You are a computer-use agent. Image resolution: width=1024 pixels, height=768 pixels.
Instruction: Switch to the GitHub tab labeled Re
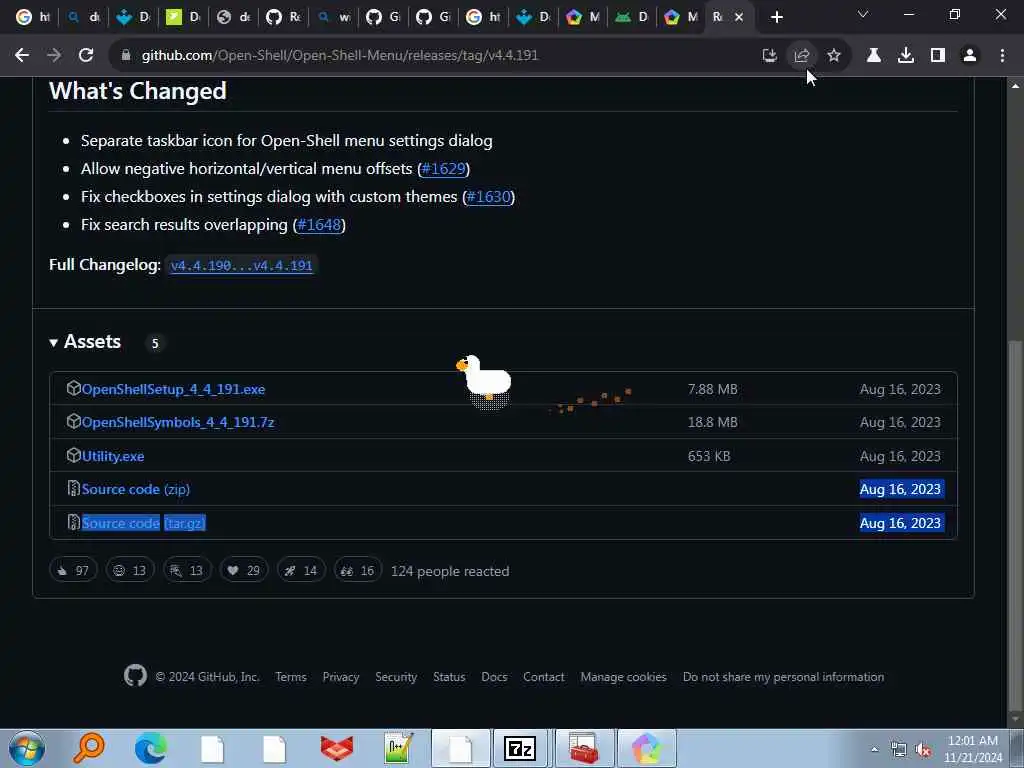tap(283, 17)
